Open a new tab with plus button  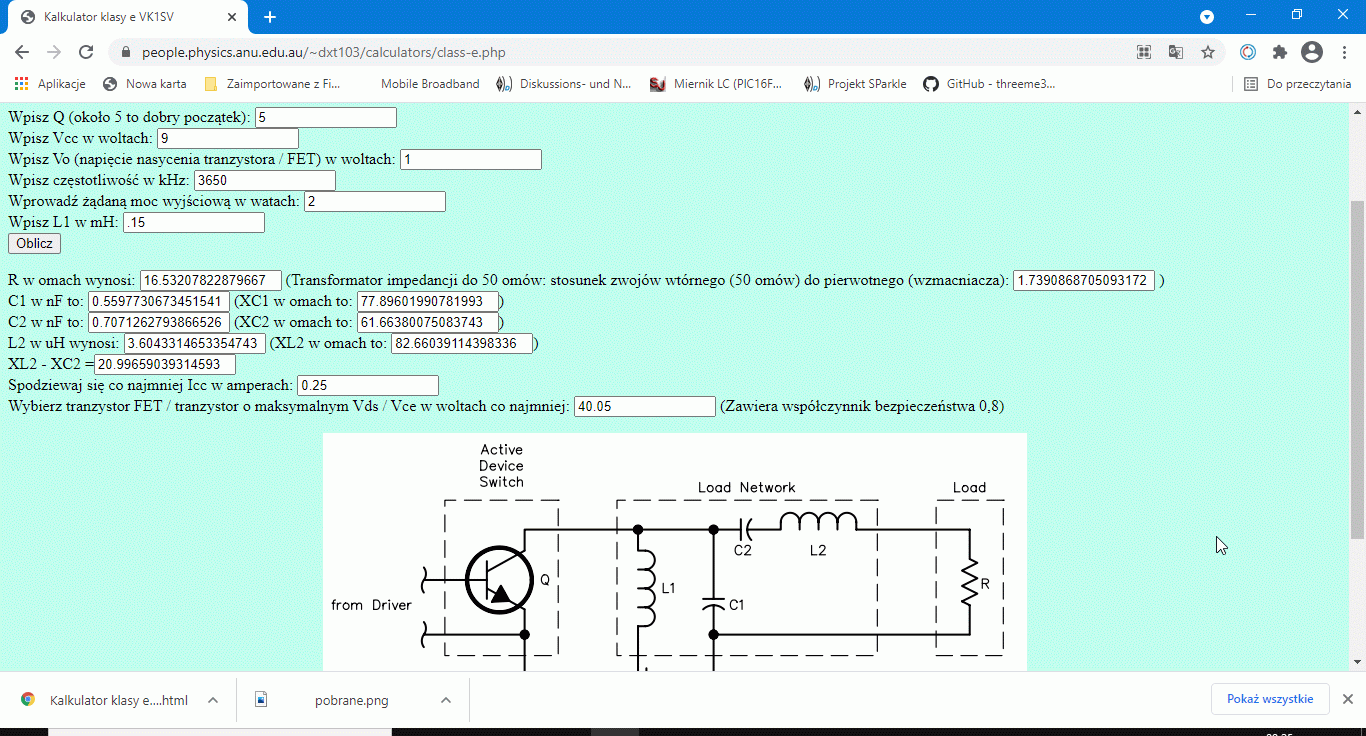point(270,17)
